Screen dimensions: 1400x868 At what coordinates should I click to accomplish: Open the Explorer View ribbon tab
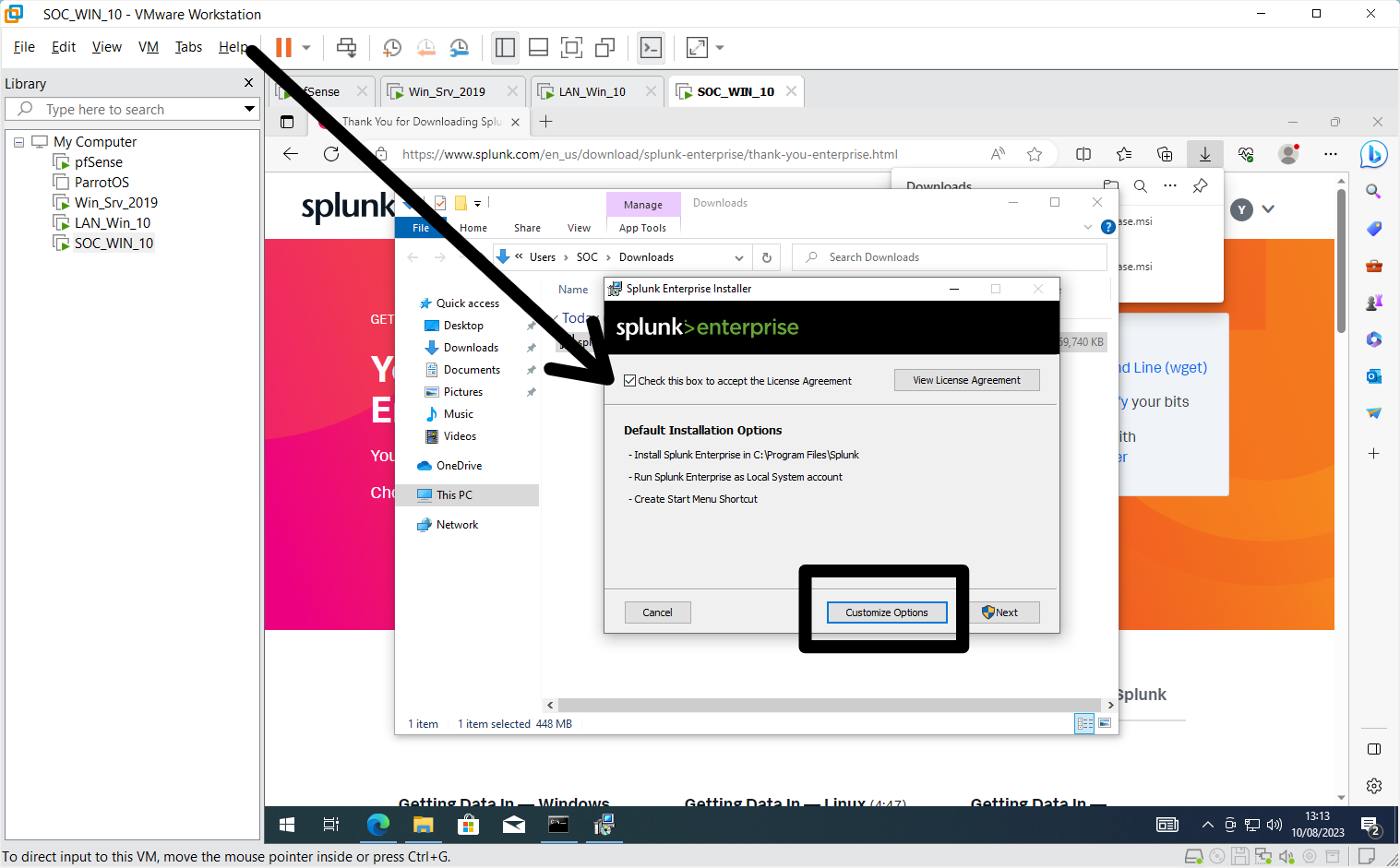tap(580, 228)
